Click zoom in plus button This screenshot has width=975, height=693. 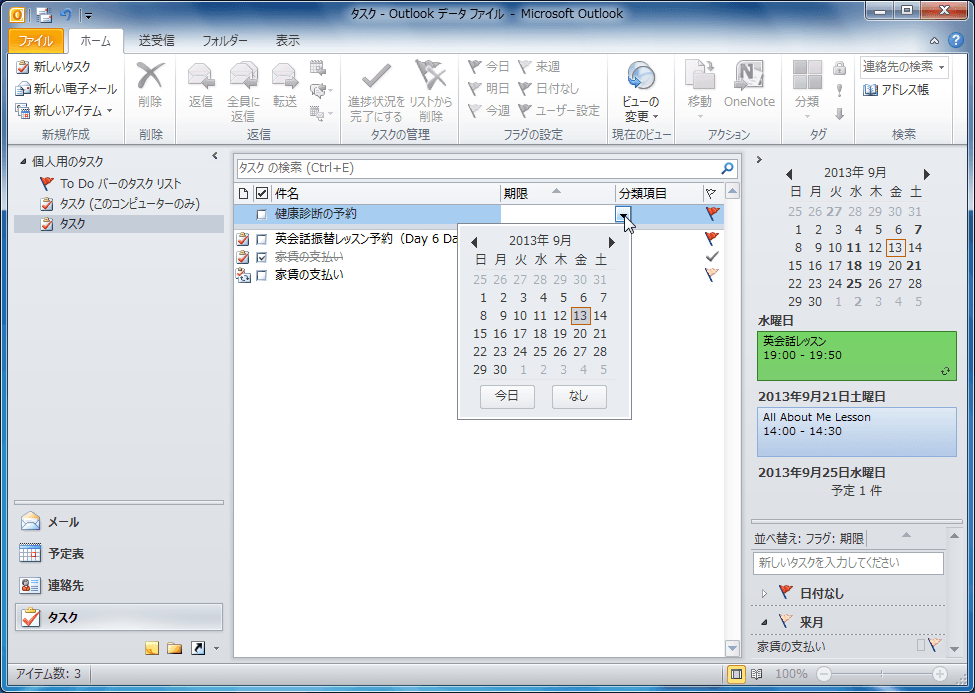[940, 674]
